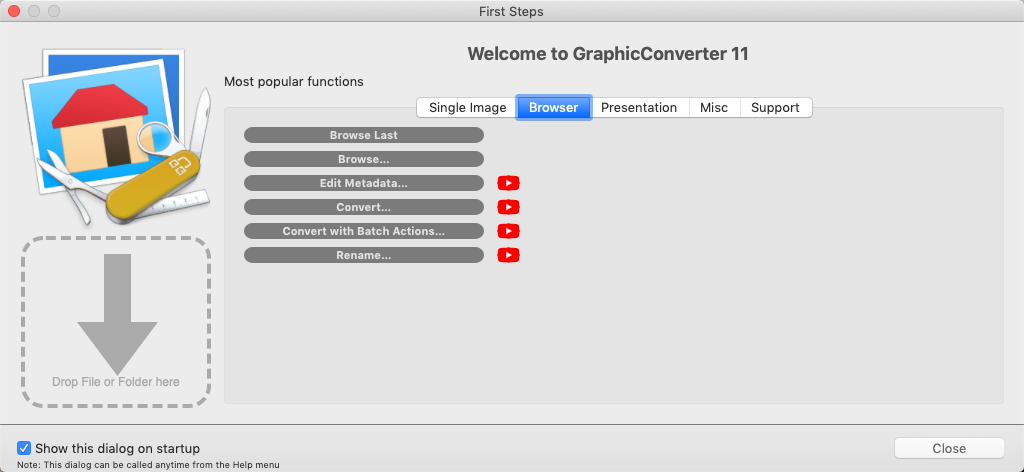
Task: Switch to the Single Image tab
Action: (467, 108)
